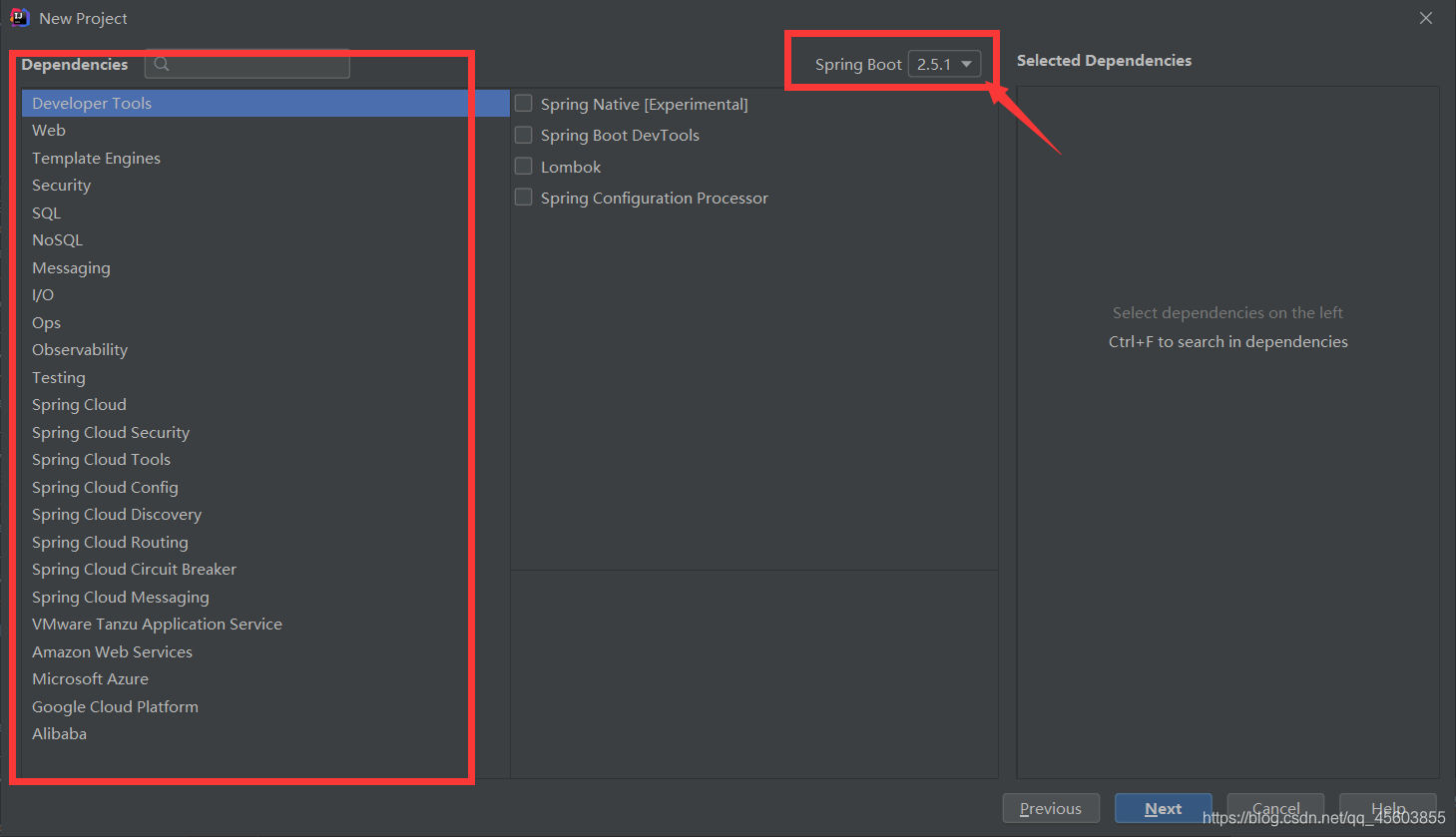Tick the Lombok checkbox
Screen dimensions: 1456x837
coord(523,166)
